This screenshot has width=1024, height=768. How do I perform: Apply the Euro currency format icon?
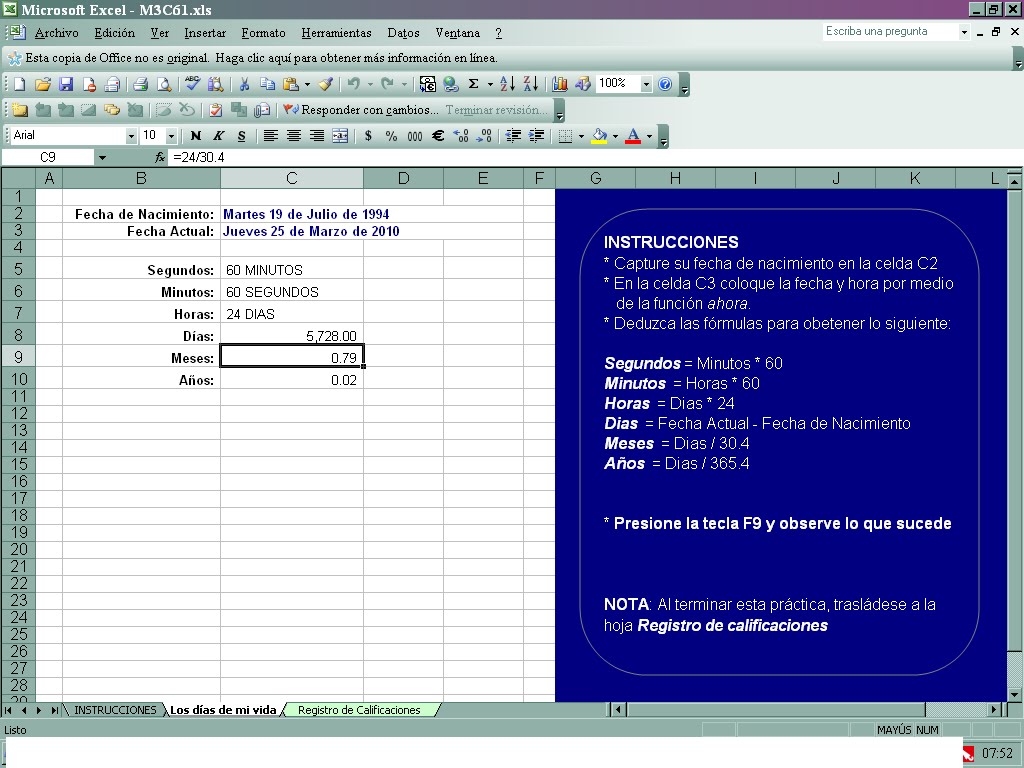[x=436, y=136]
